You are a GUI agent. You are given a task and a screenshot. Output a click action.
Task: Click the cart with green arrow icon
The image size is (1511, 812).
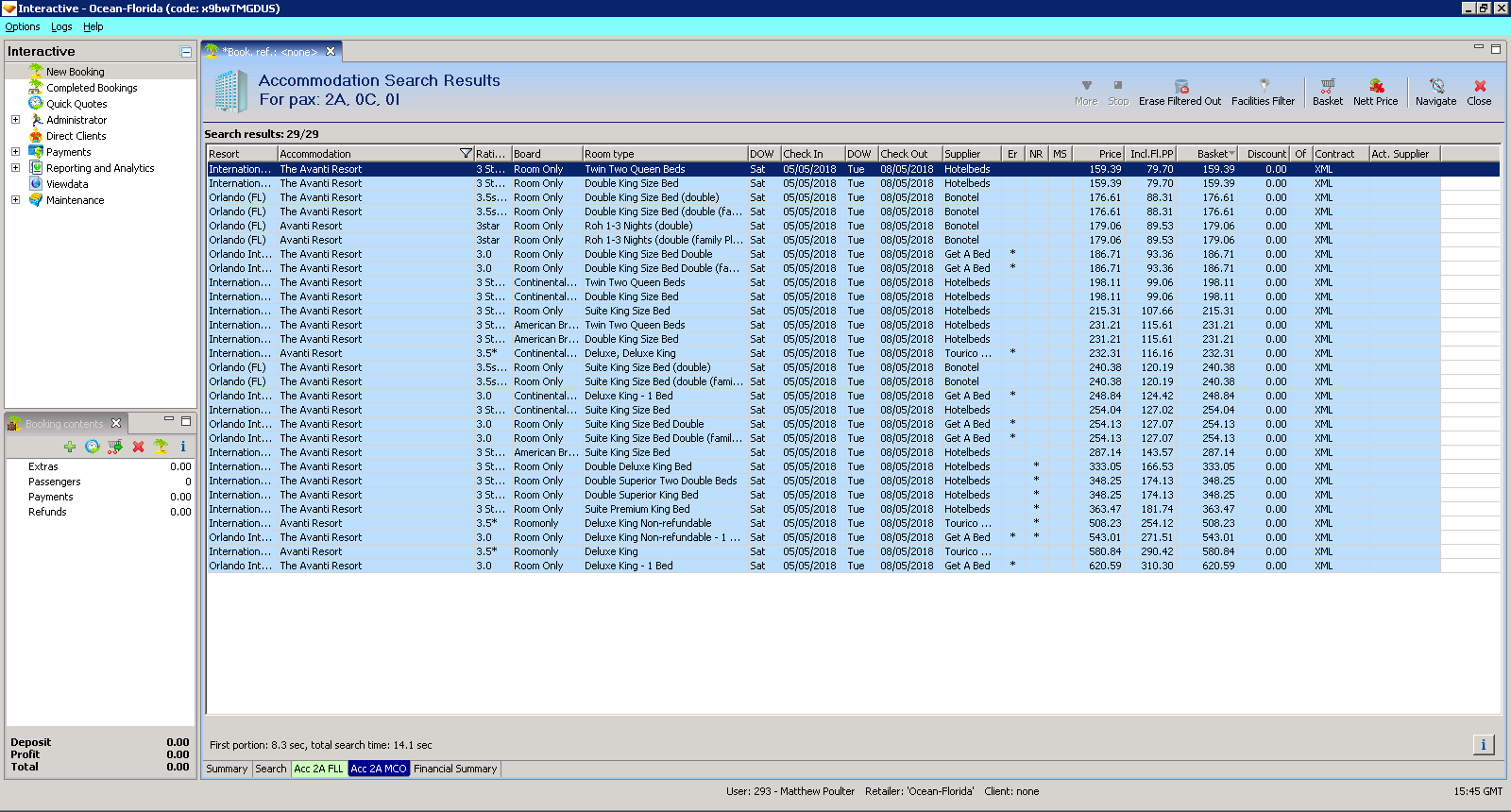click(x=115, y=447)
